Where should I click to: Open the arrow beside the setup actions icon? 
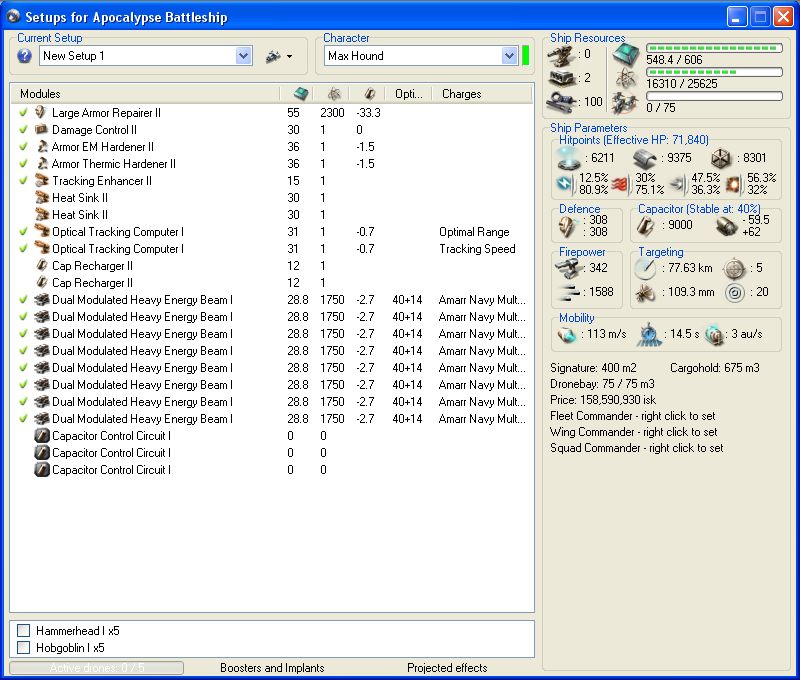coord(290,57)
